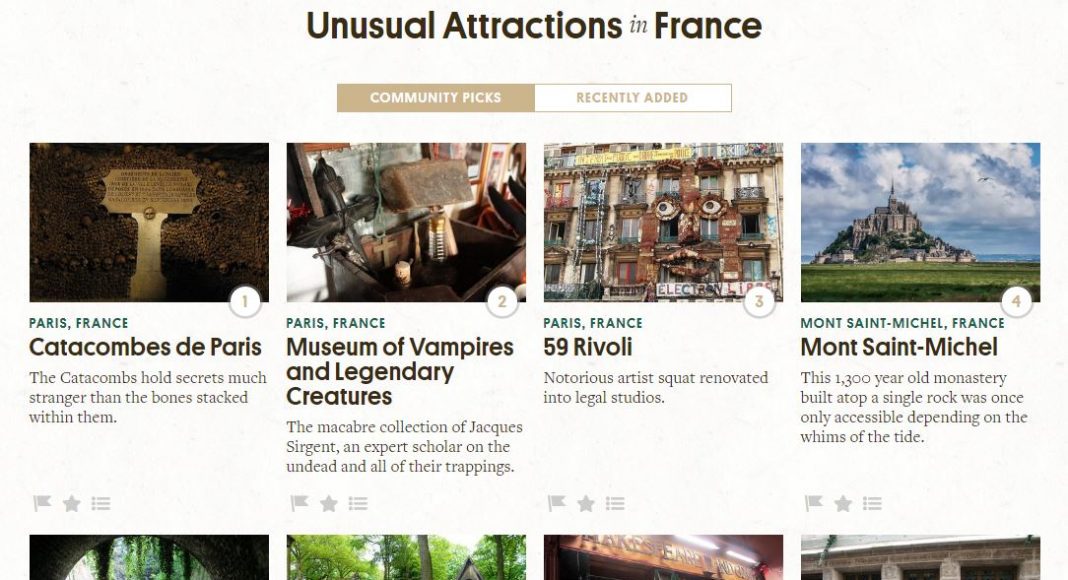The image size is (1068, 580).
Task: Click the flag icon under Catacombes de Paris
Action: tap(42, 503)
